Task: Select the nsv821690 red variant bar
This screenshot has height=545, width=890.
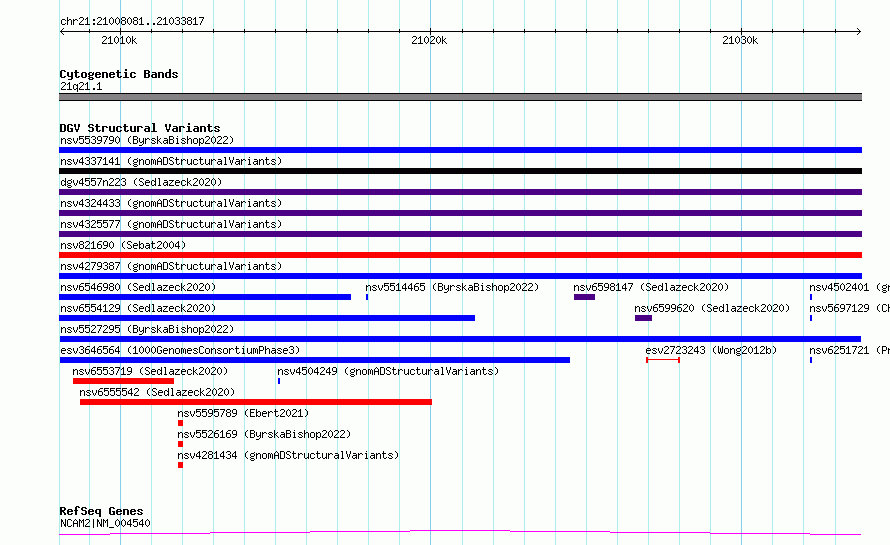Action: pos(460,255)
